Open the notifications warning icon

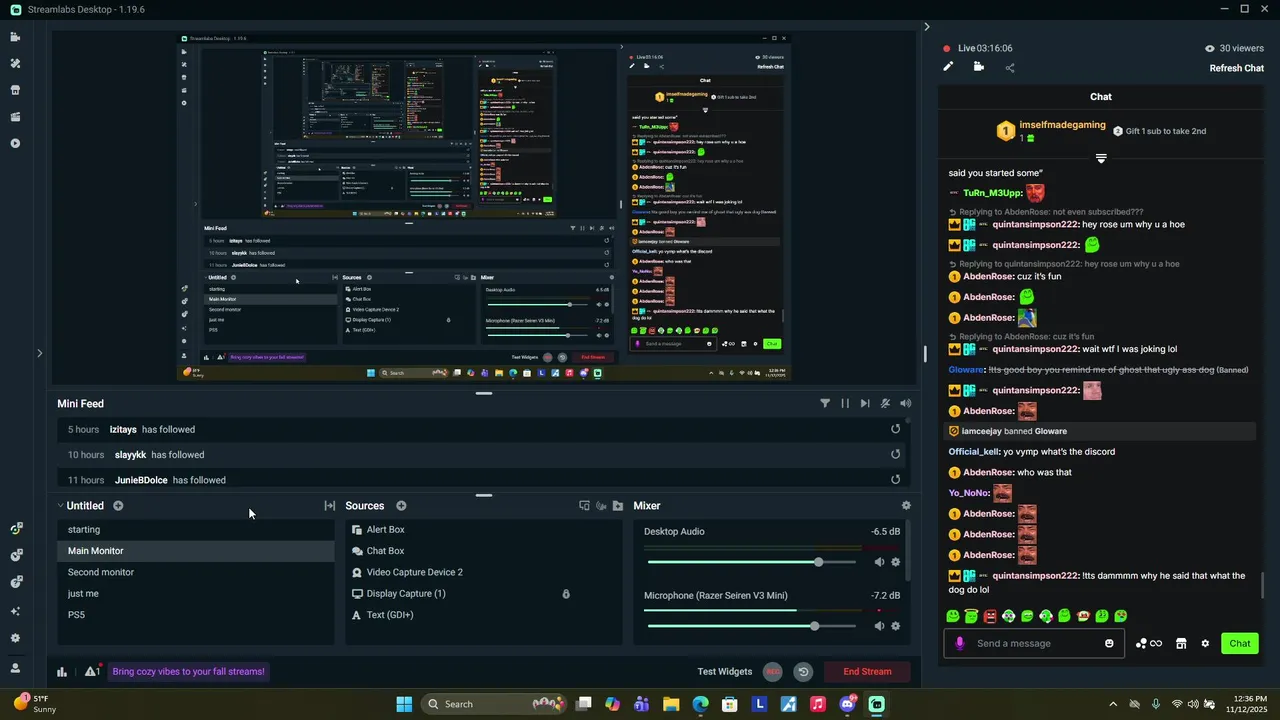91,672
